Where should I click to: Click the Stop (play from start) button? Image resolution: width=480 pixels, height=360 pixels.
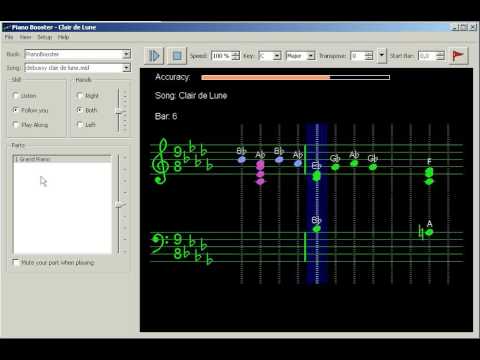[177, 56]
